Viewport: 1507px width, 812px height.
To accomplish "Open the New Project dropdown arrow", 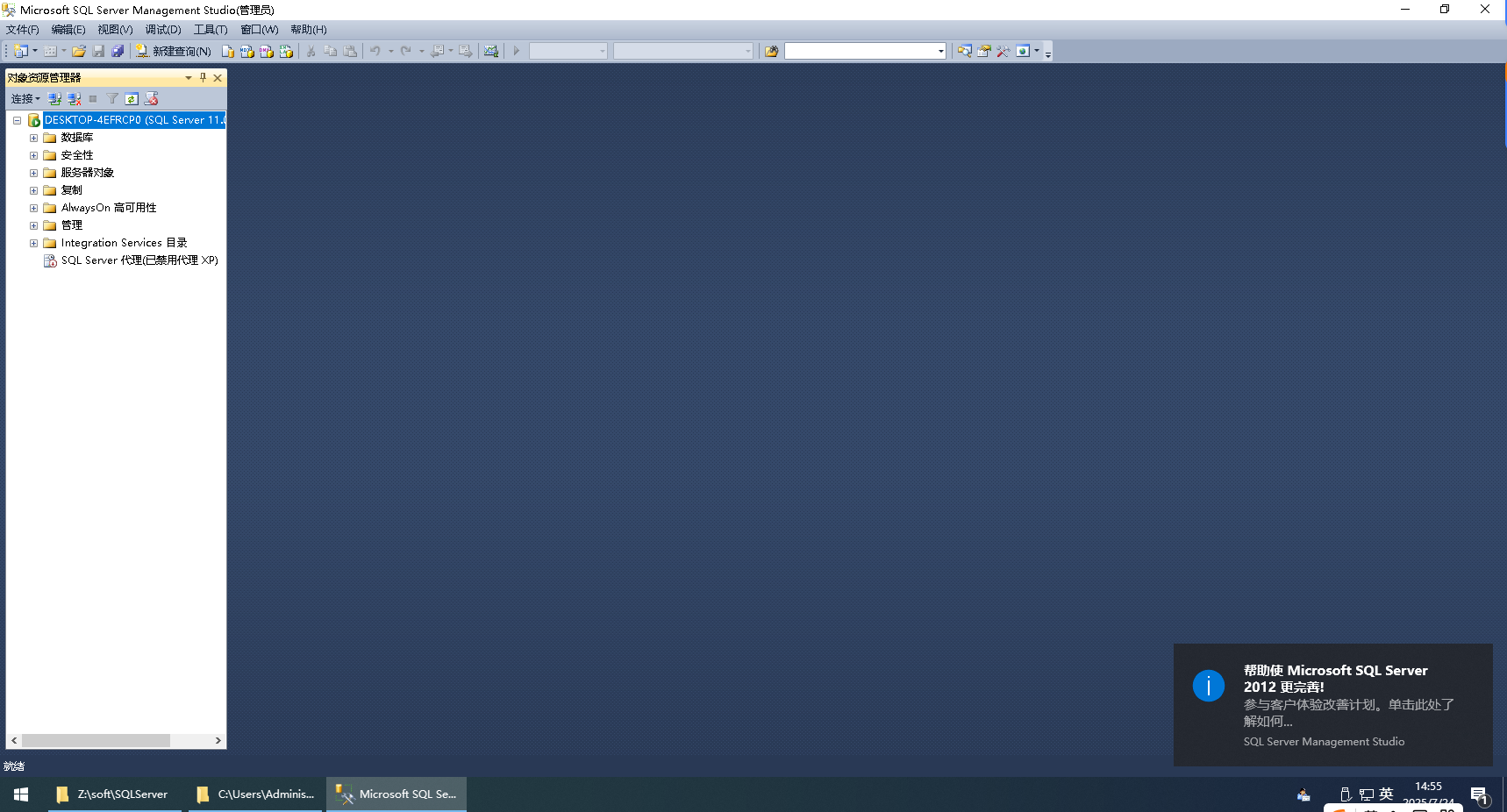I will tap(35, 51).
